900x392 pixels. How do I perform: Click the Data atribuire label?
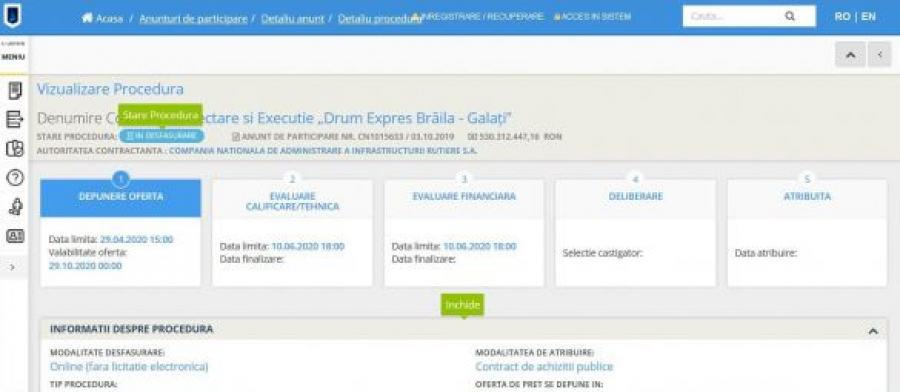(766, 253)
